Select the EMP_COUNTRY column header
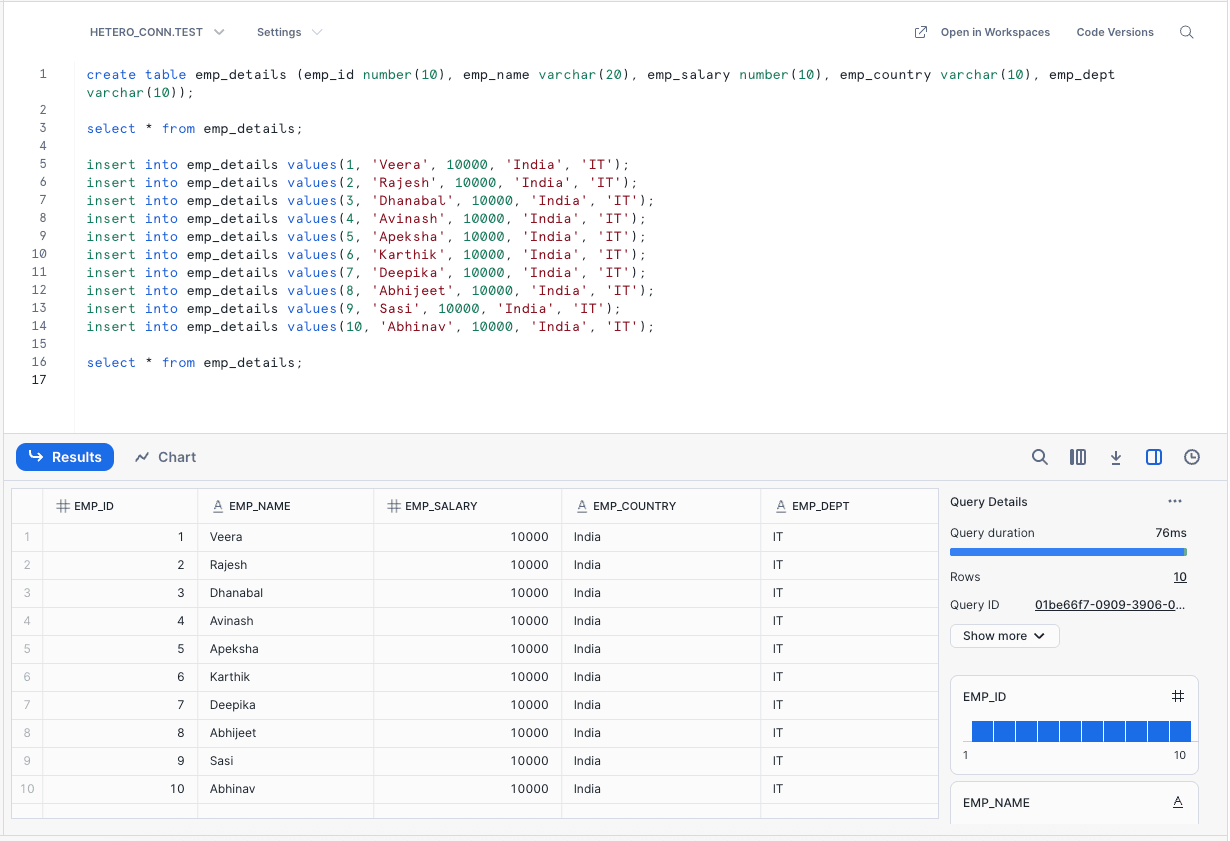Image resolution: width=1230 pixels, height=841 pixels. point(661,506)
